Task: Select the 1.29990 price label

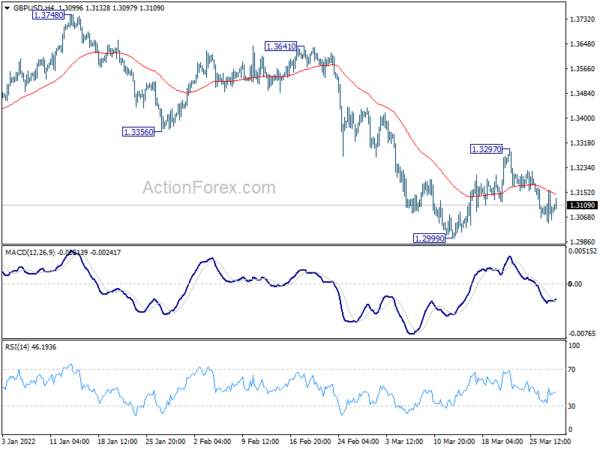Action: (430, 239)
